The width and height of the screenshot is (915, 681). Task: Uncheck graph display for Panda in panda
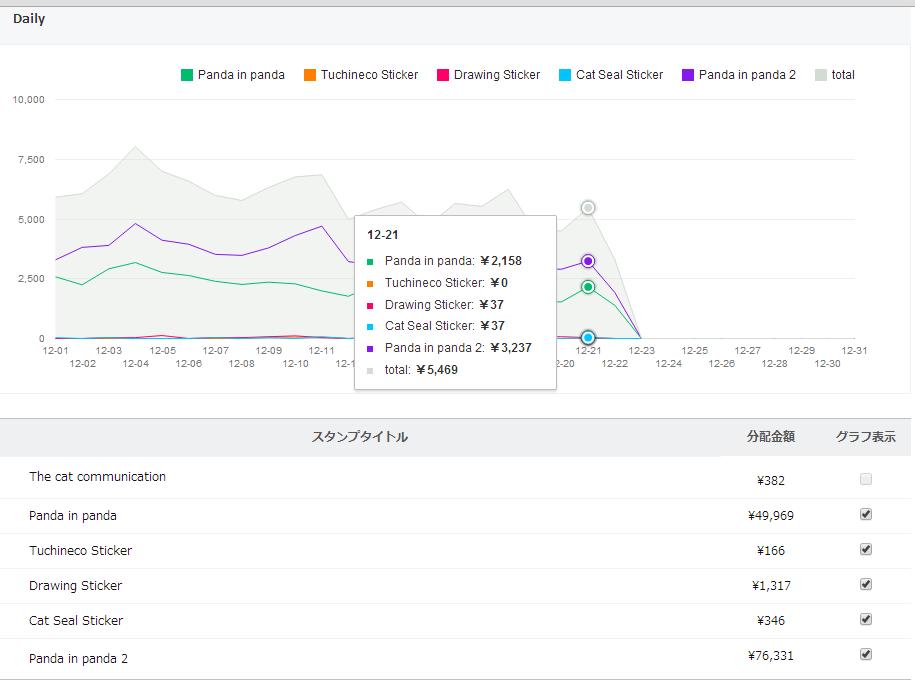pyautogui.click(x=866, y=514)
